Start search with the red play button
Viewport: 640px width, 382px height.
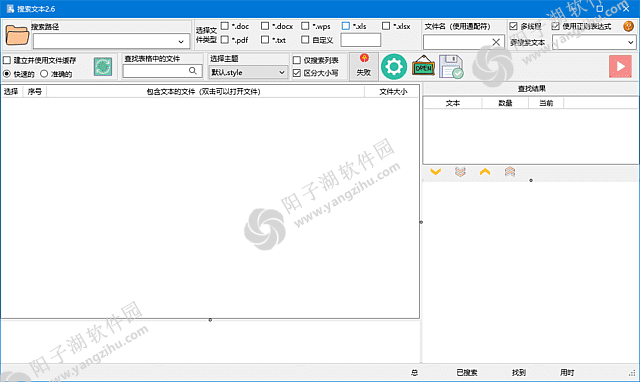coord(620,66)
